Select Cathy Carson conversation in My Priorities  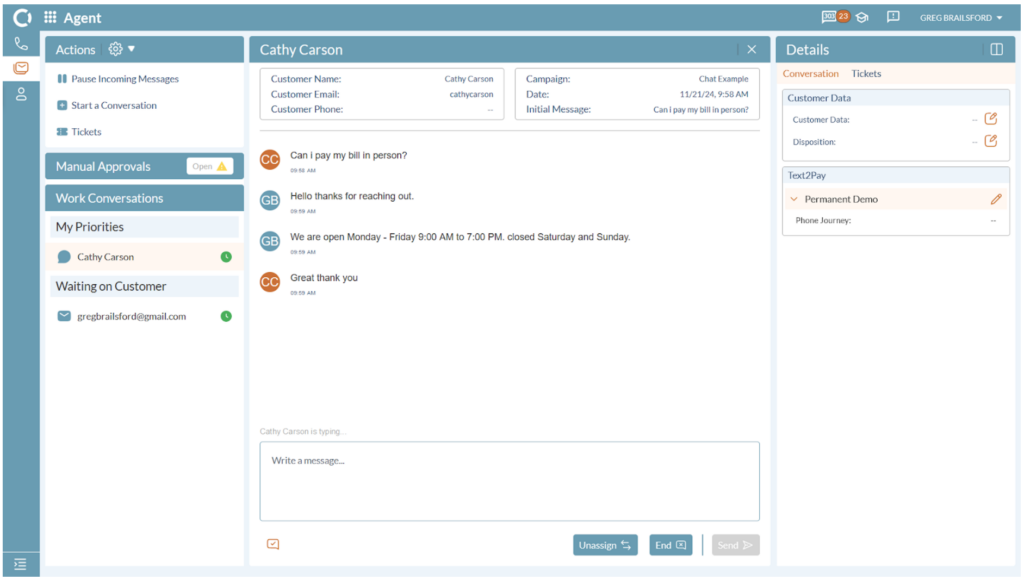coord(144,257)
